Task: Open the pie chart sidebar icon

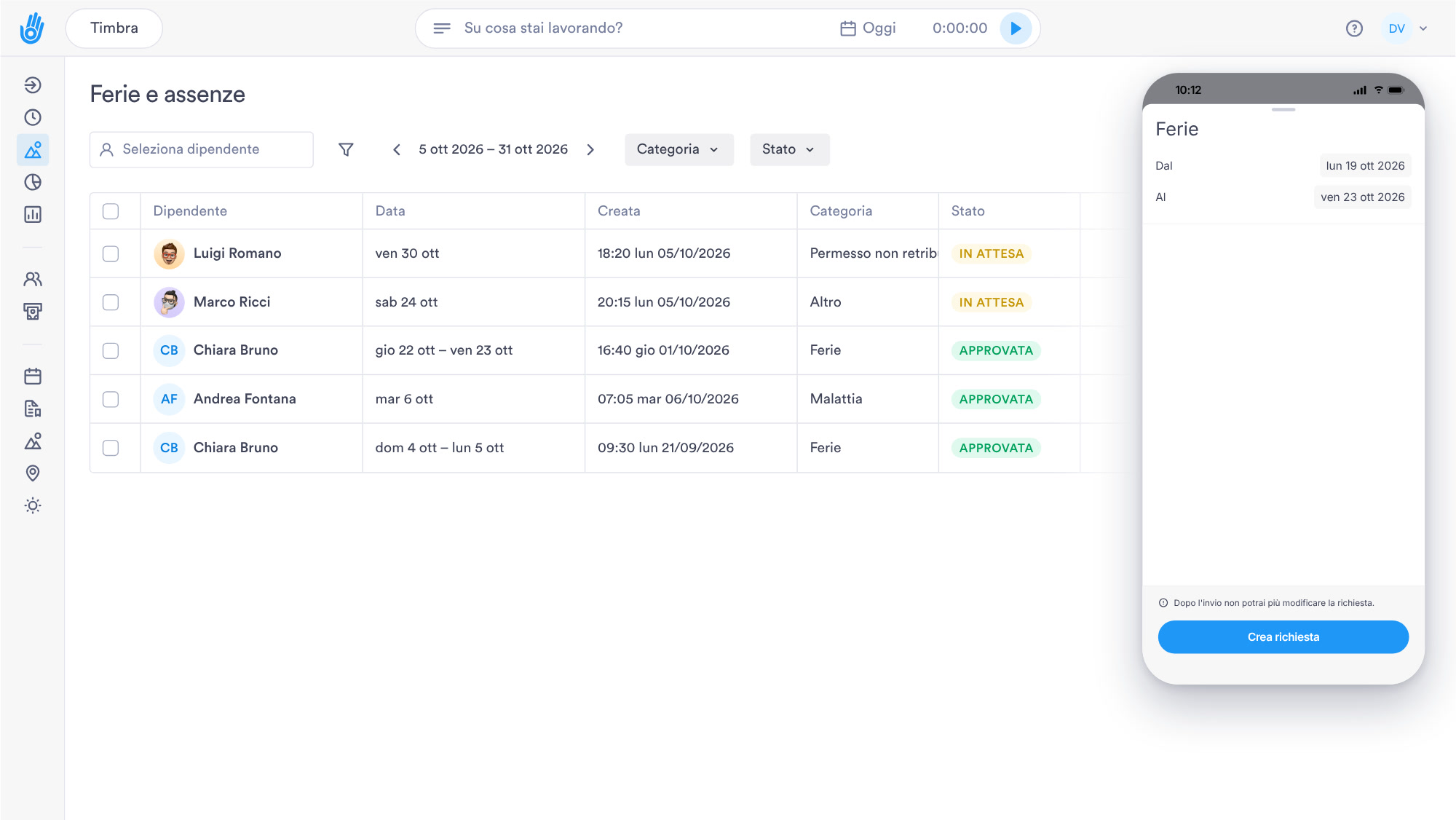Action: [x=33, y=182]
